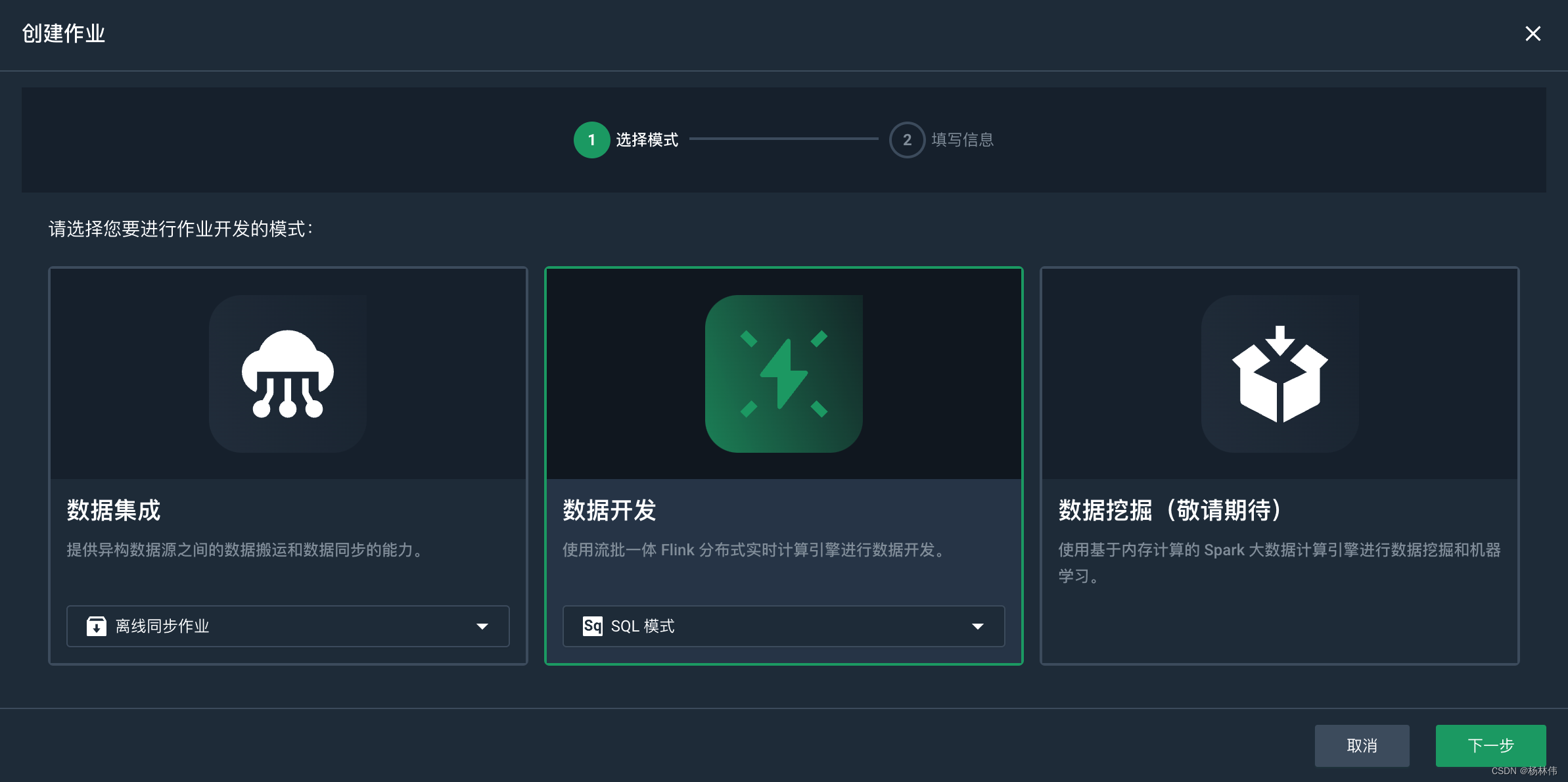Select the 数据挖掘（敬请期待）card title

[x=1170, y=511]
